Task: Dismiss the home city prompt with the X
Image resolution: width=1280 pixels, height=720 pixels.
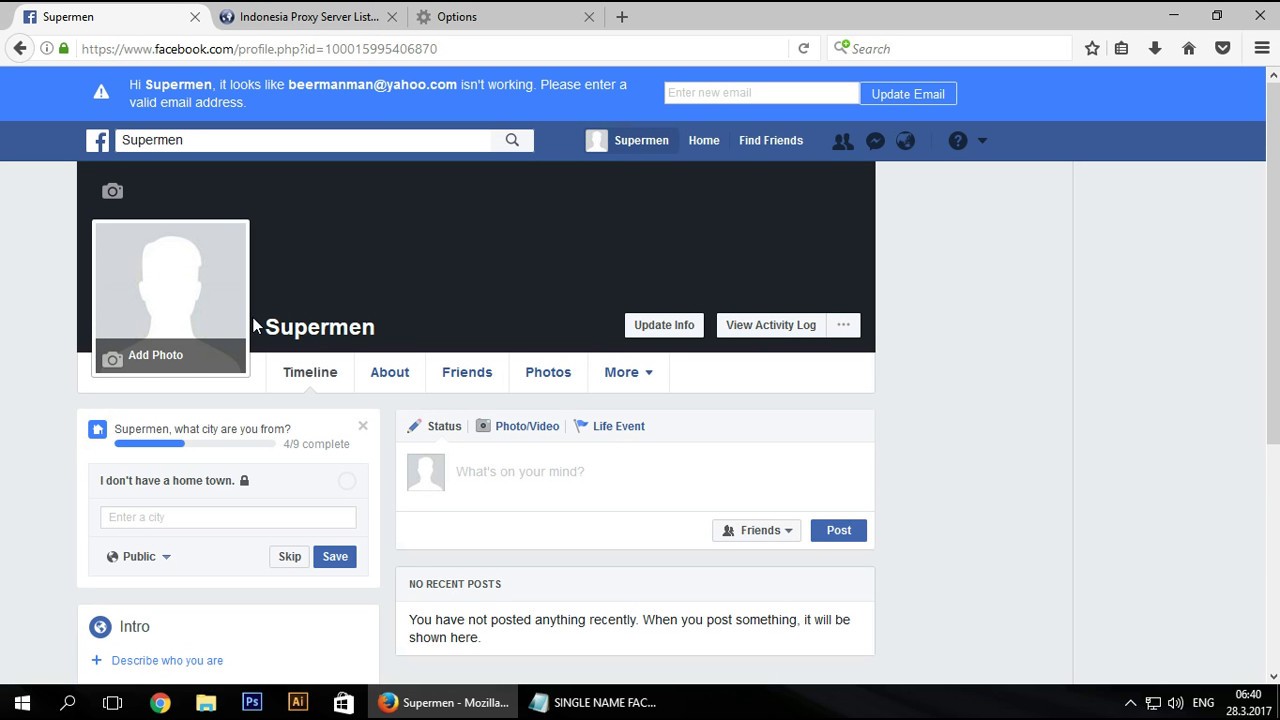Action: pyautogui.click(x=363, y=426)
